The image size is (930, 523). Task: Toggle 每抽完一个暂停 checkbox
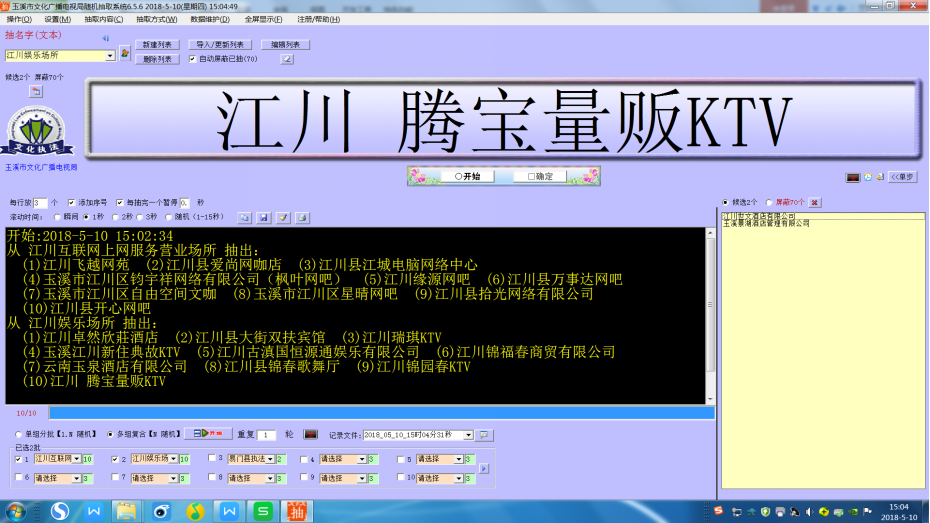120,202
